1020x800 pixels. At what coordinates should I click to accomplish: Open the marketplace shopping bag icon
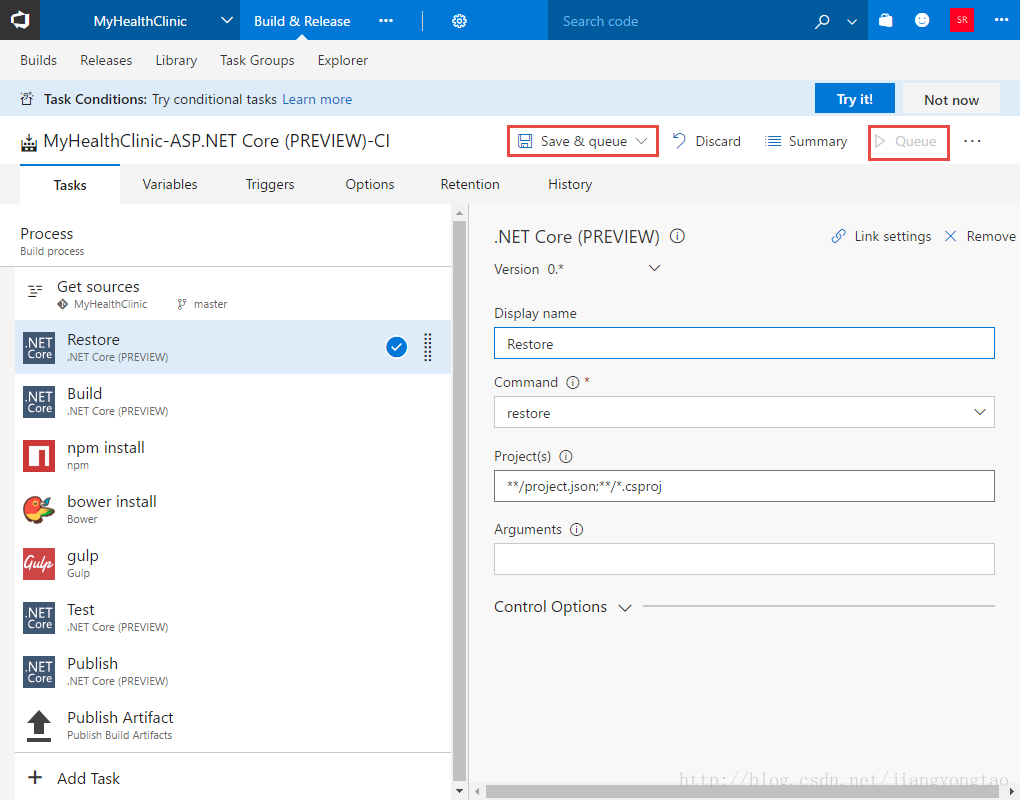point(885,20)
